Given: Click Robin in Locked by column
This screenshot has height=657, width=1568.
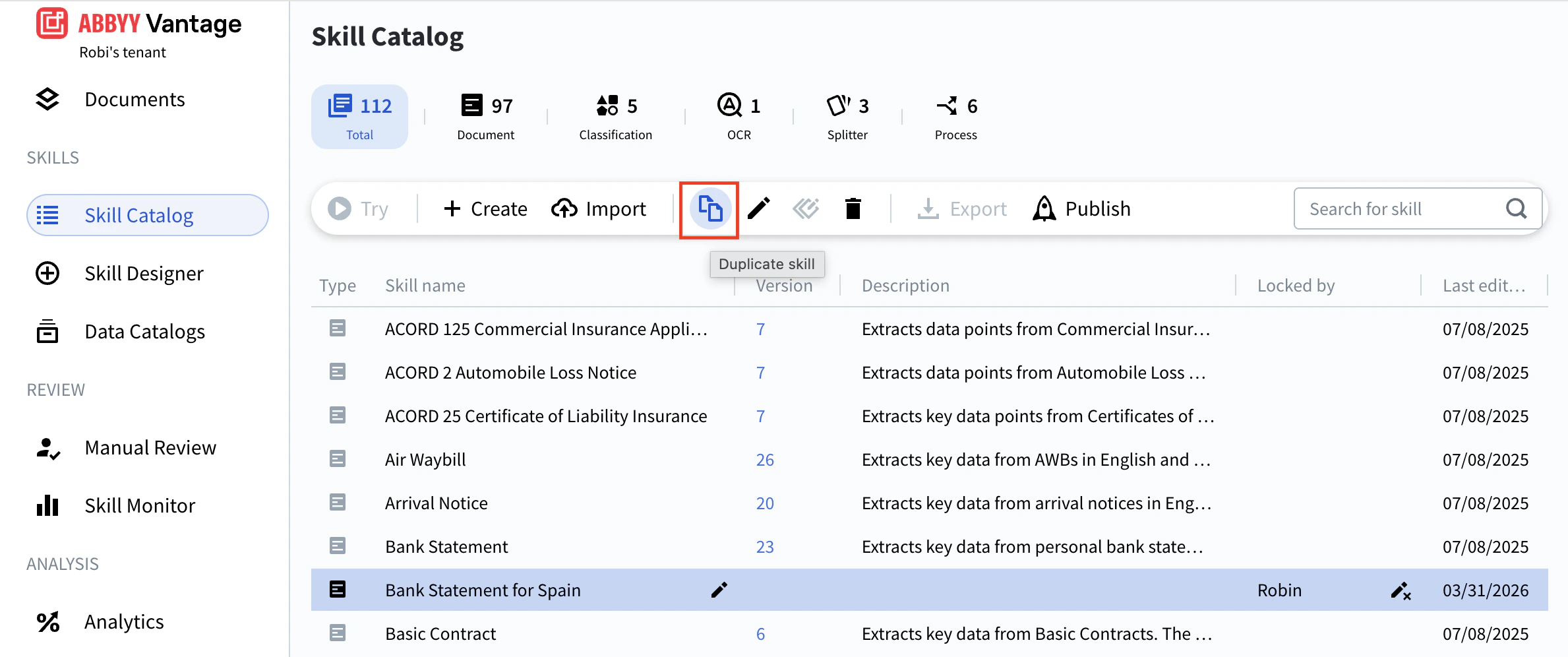Looking at the screenshot, I should pyautogui.click(x=1279, y=590).
